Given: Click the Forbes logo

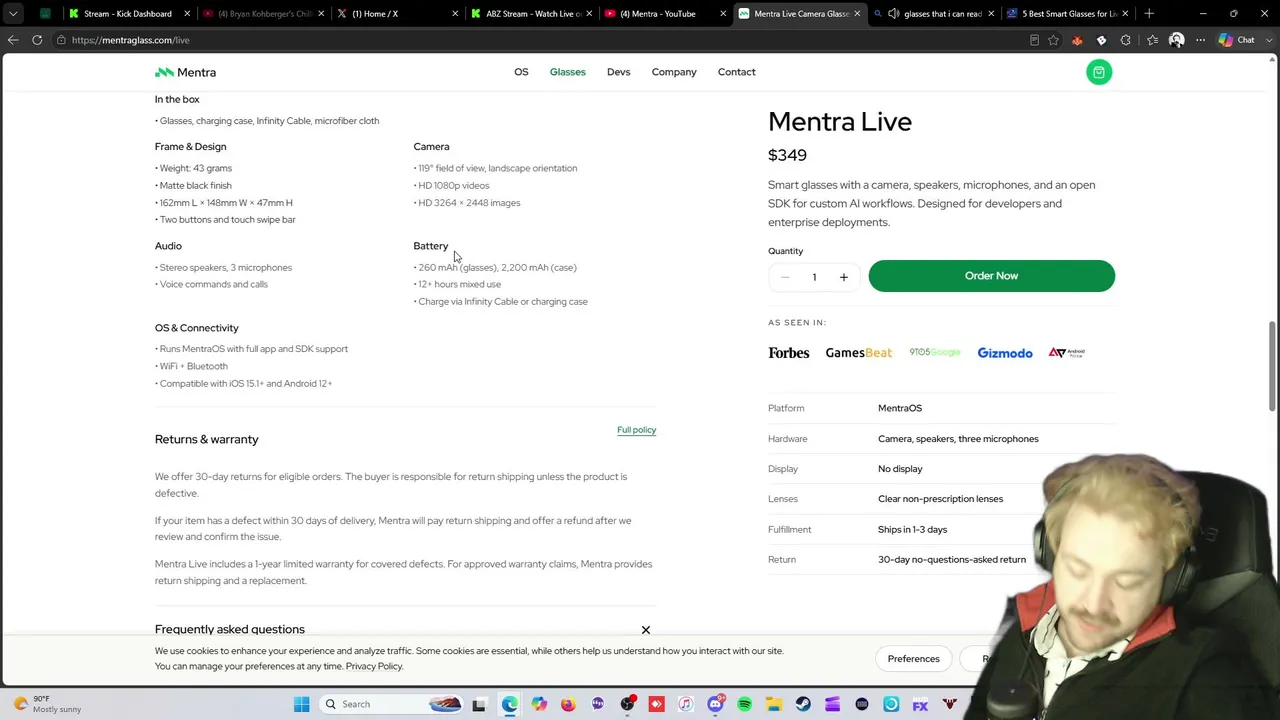Looking at the screenshot, I should tap(789, 353).
